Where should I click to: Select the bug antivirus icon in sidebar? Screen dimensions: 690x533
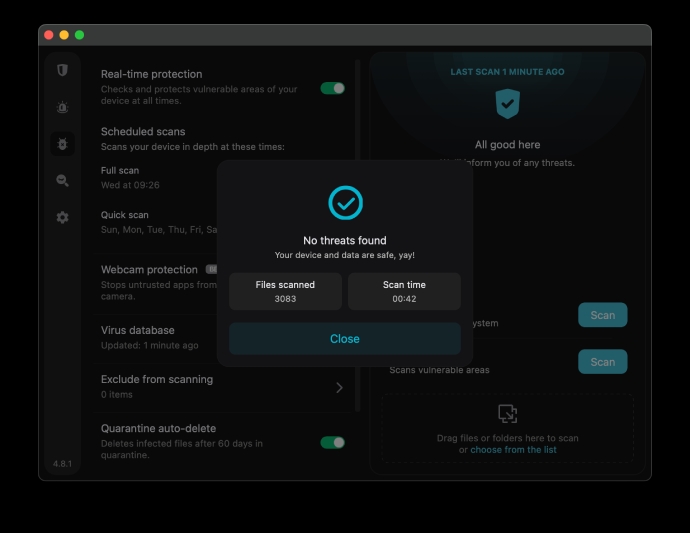[x=62, y=144]
